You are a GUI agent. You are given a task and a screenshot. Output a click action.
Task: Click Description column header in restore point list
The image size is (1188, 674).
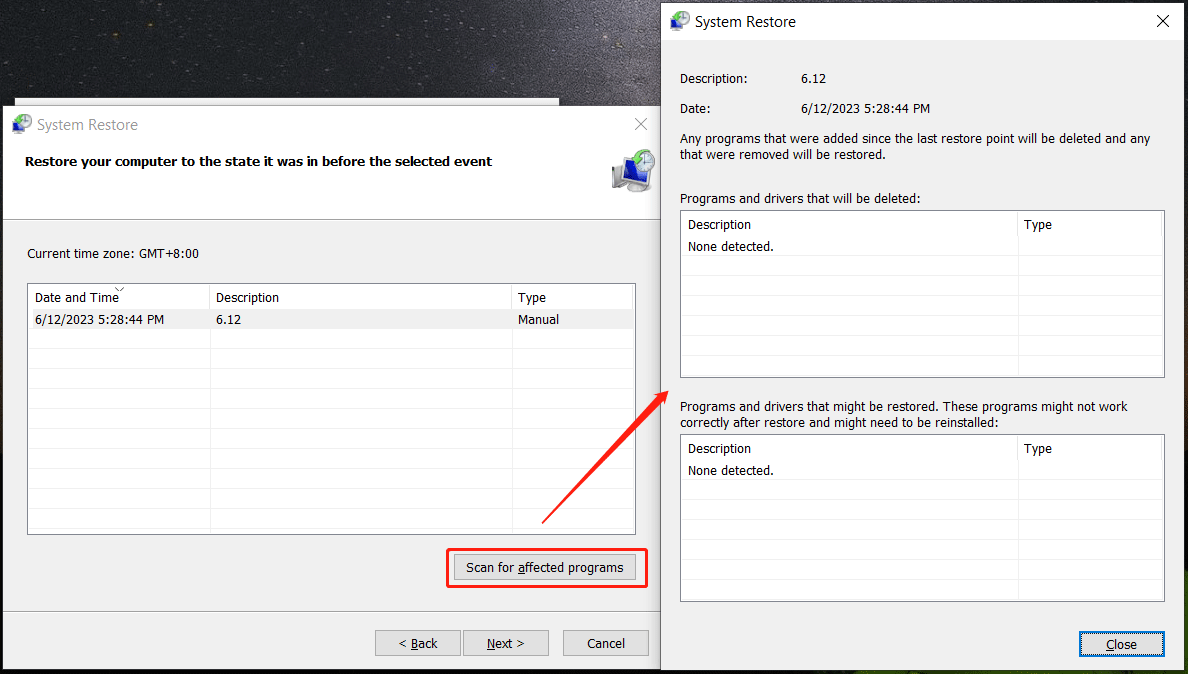click(361, 297)
